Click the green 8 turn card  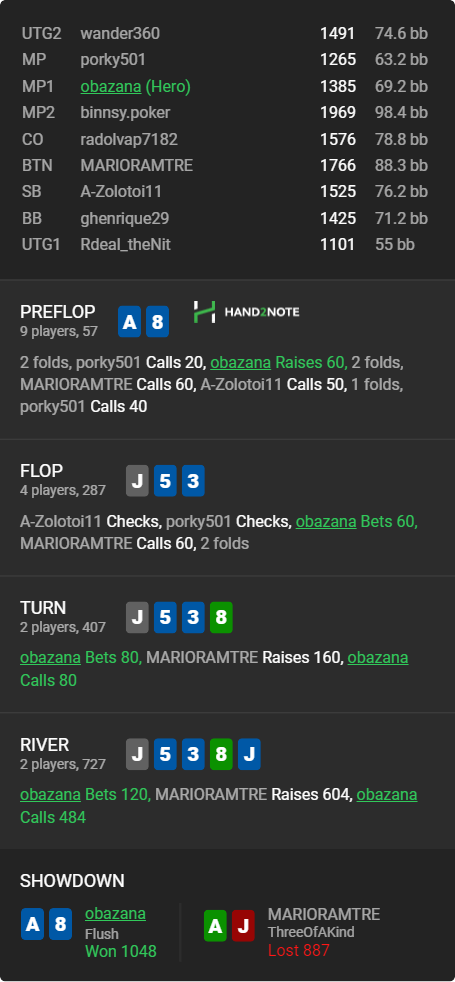[x=222, y=618]
